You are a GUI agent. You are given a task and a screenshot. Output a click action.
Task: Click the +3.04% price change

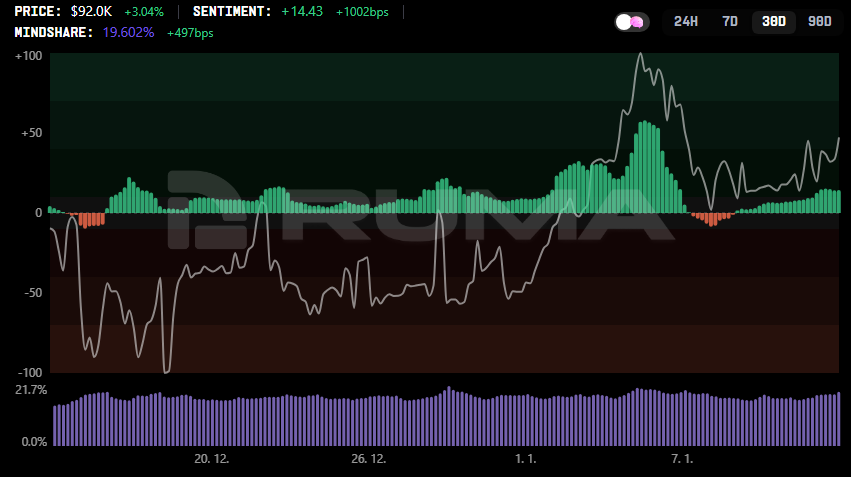click(x=144, y=12)
